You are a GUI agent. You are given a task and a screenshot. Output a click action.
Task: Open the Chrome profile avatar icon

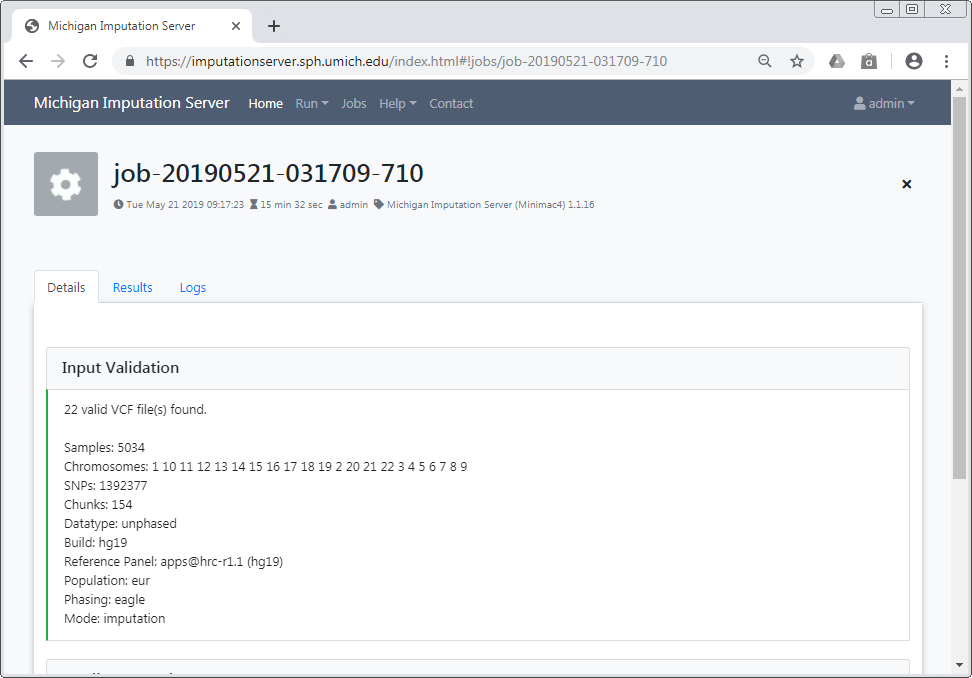point(913,61)
